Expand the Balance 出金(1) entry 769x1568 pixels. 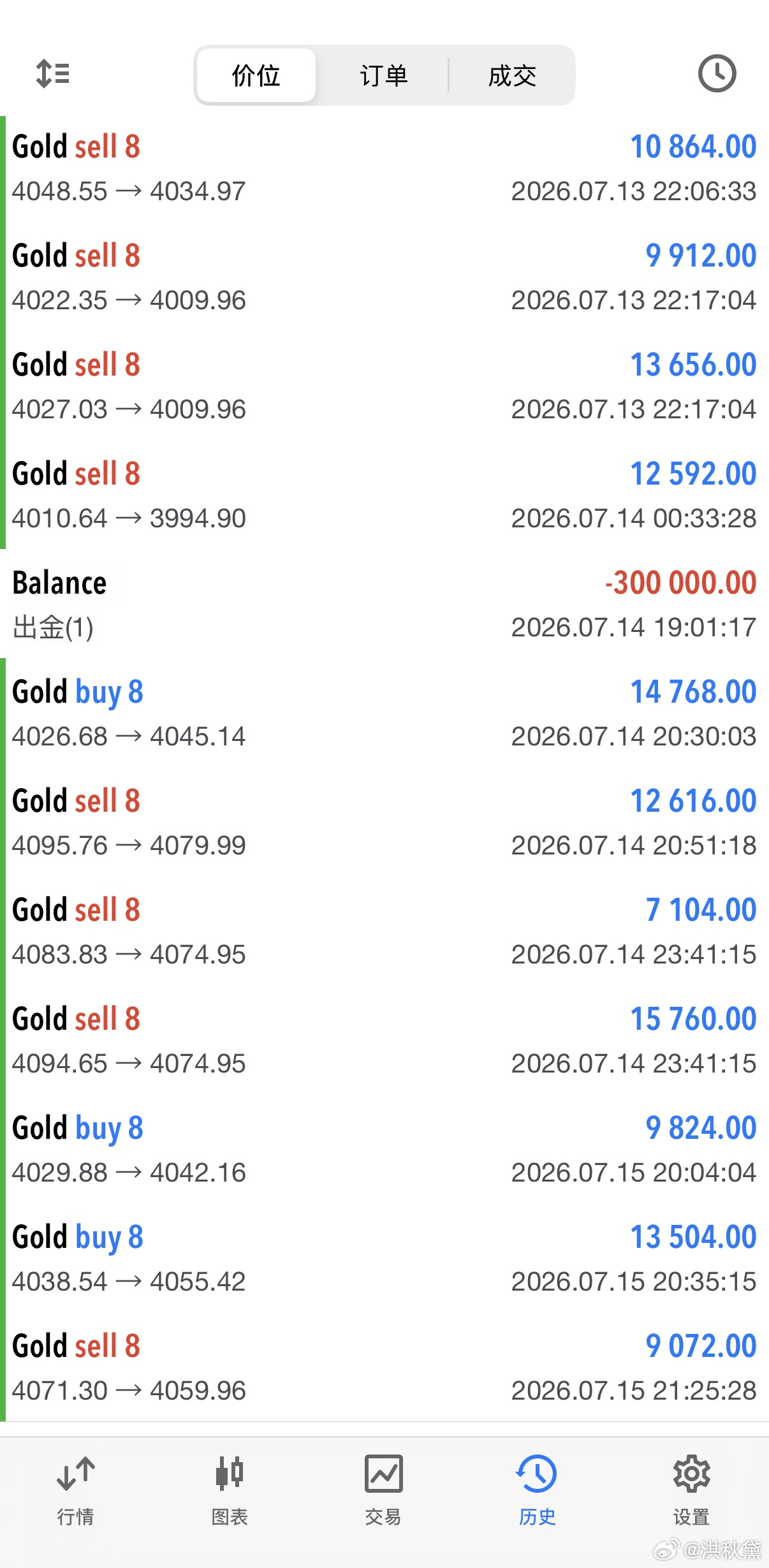coord(384,604)
